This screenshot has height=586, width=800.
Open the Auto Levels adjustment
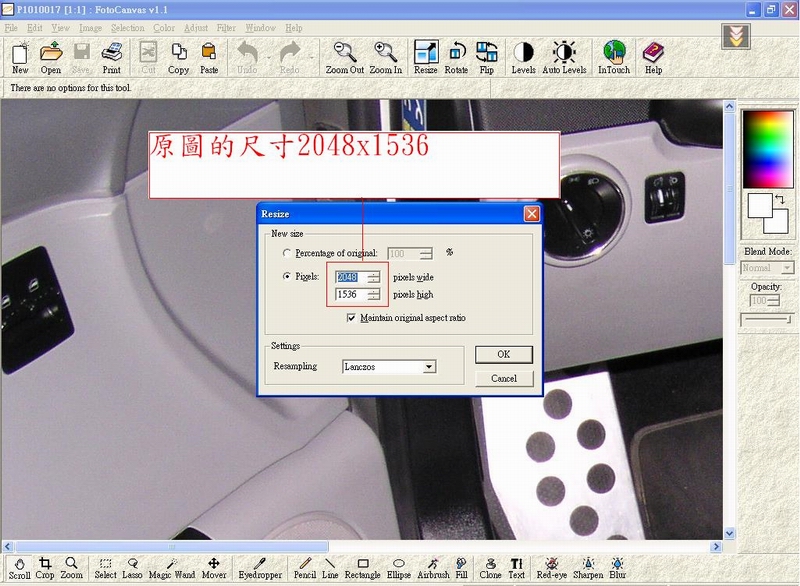tap(564, 56)
